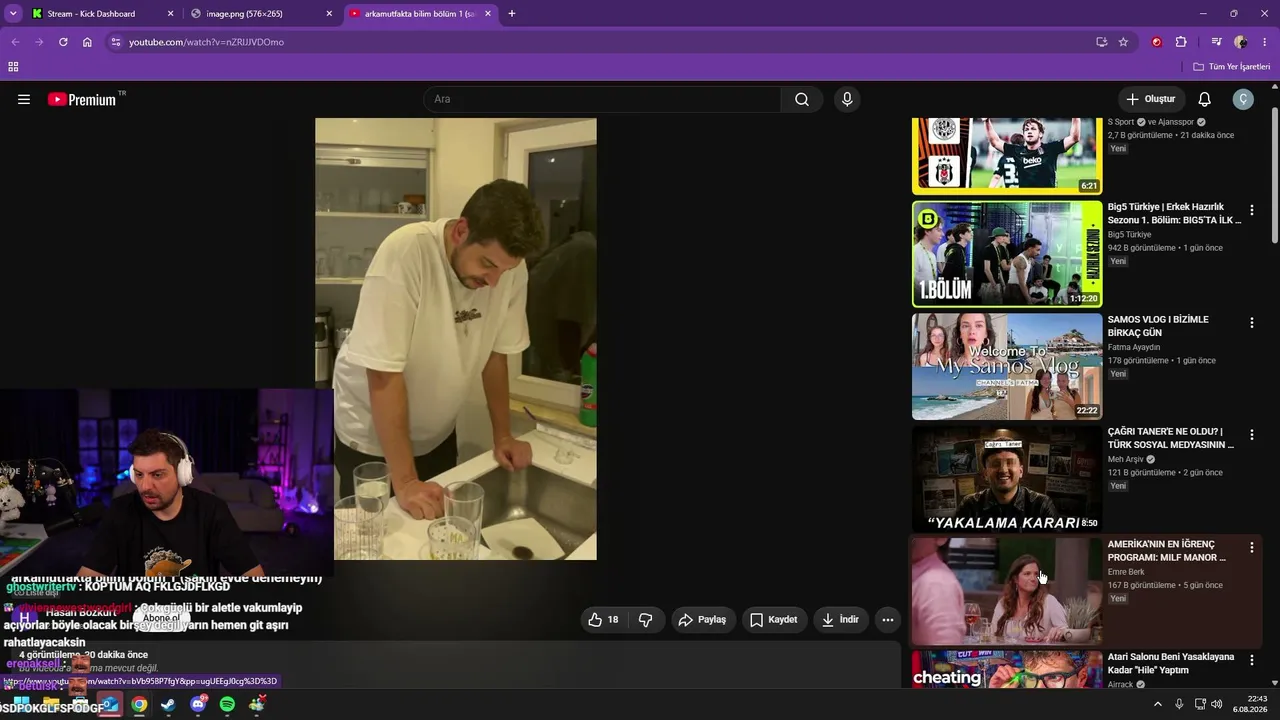Image resolution: width=1280 pixels, height=720 pixels.
Task: Visit the Fatma Ayaydın channel
Action: point(1134,348)
